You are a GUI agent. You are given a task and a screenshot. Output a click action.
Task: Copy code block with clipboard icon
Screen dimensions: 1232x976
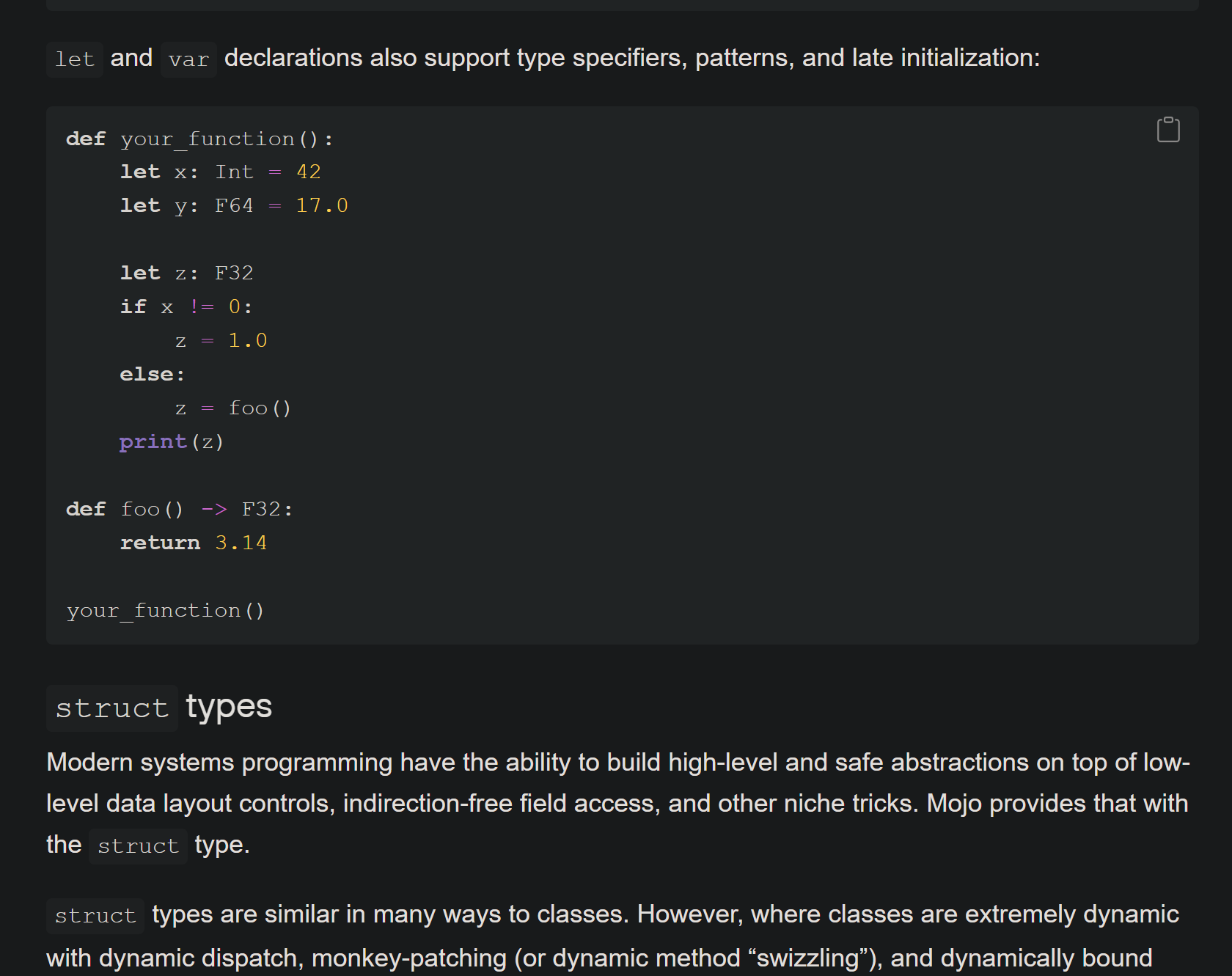click(1168, 130)
